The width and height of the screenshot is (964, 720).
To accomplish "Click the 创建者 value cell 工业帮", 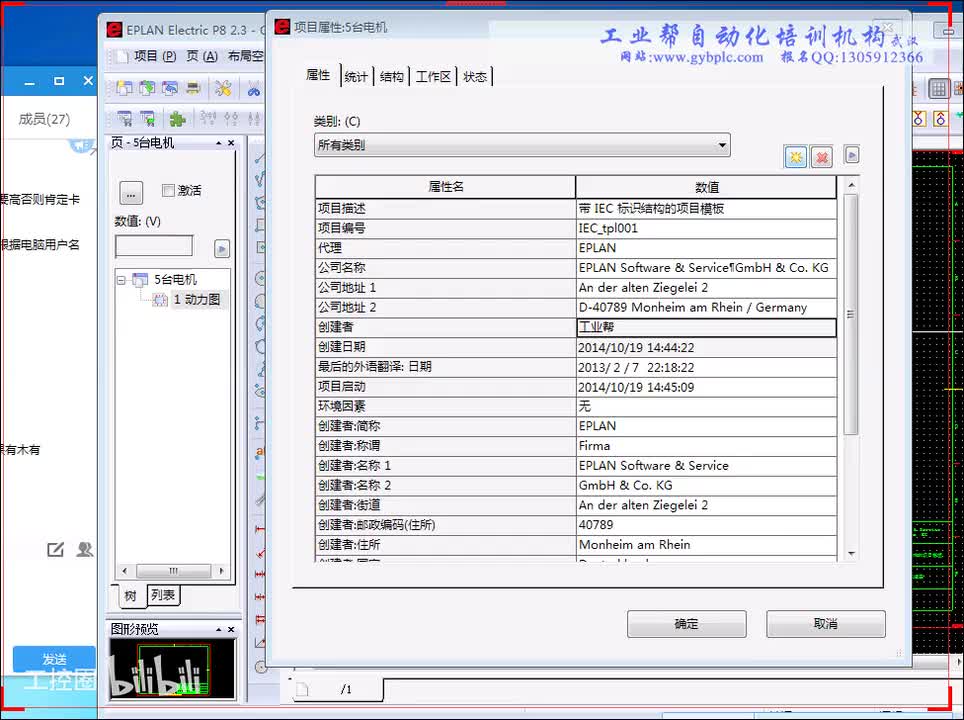I will (706, 327).
